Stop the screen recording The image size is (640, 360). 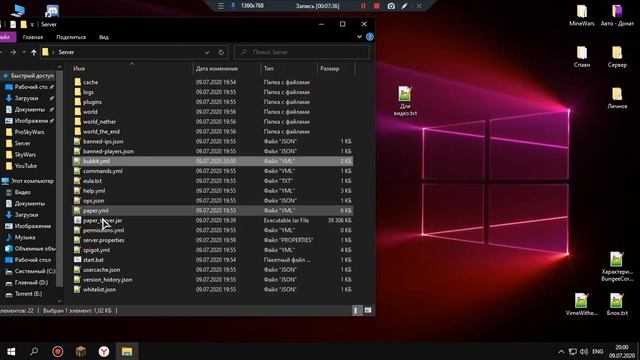377,6
